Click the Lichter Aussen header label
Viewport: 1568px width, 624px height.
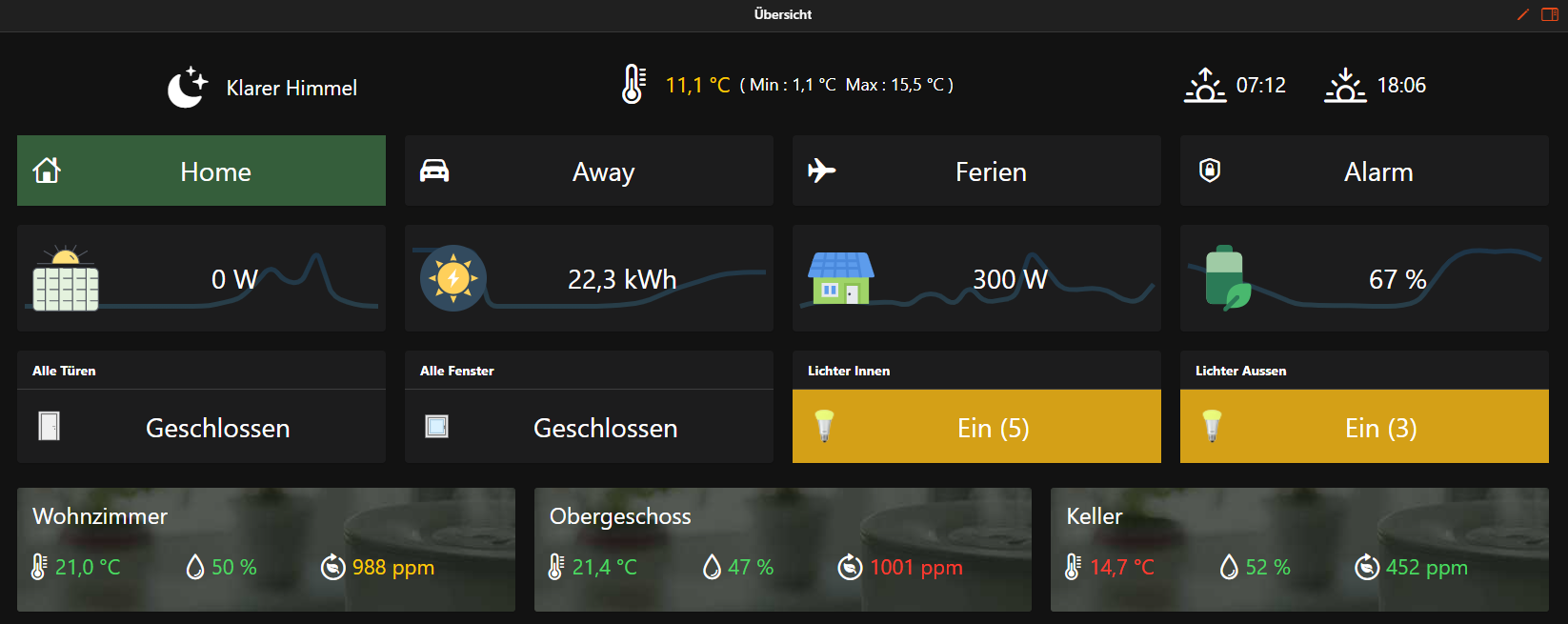[1241, 371]
